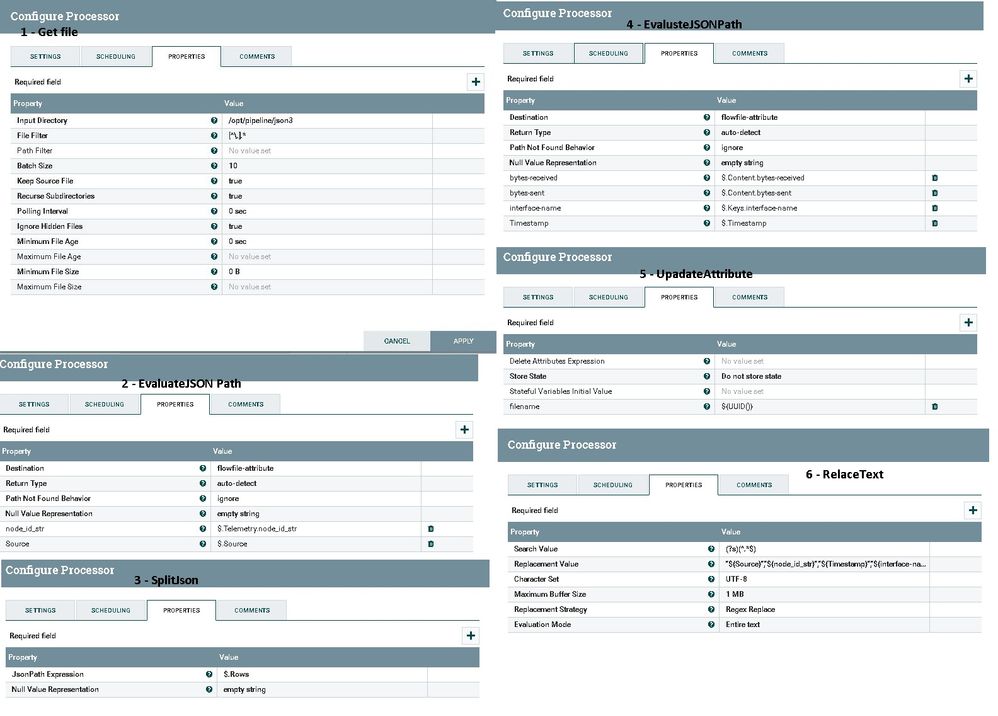The width and height of the screenshot is (998, 716).
Task: Open help icon for Replacement Strategy
Action: (x=711, y=609)
